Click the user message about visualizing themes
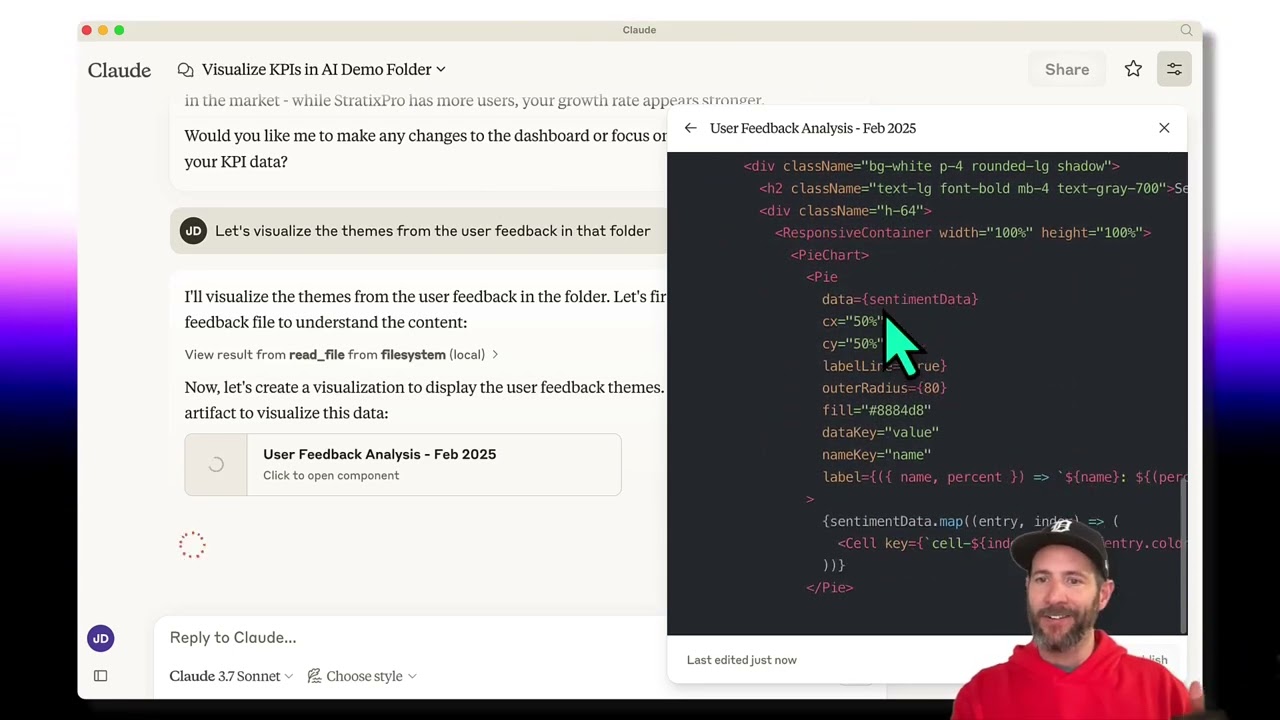This screenshot has width=1280, height=720. (x=432, y=231)
